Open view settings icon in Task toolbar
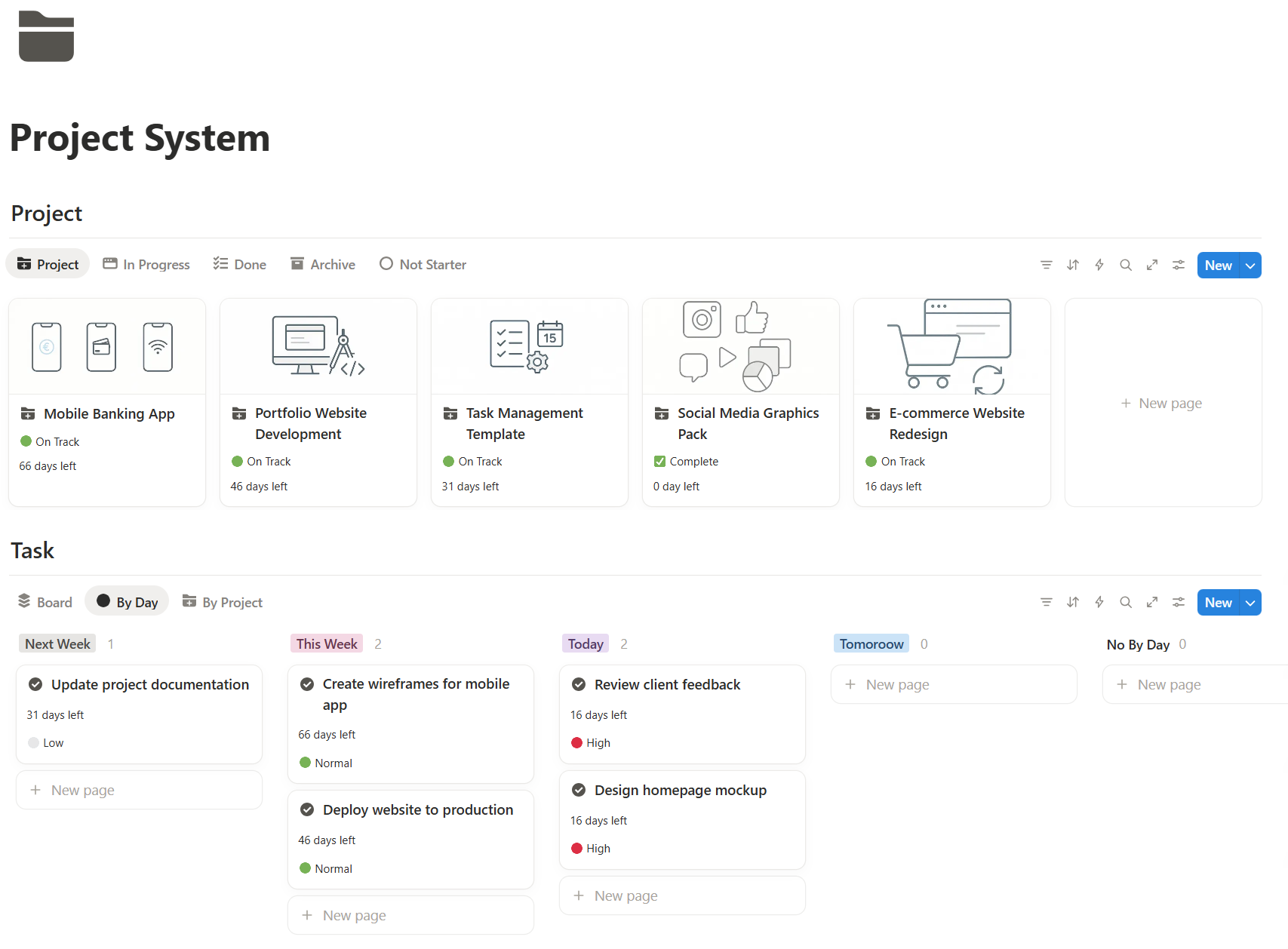The height and width of the screenshot is (949, 1288). pyautogui.click(x=1178, y=602)
